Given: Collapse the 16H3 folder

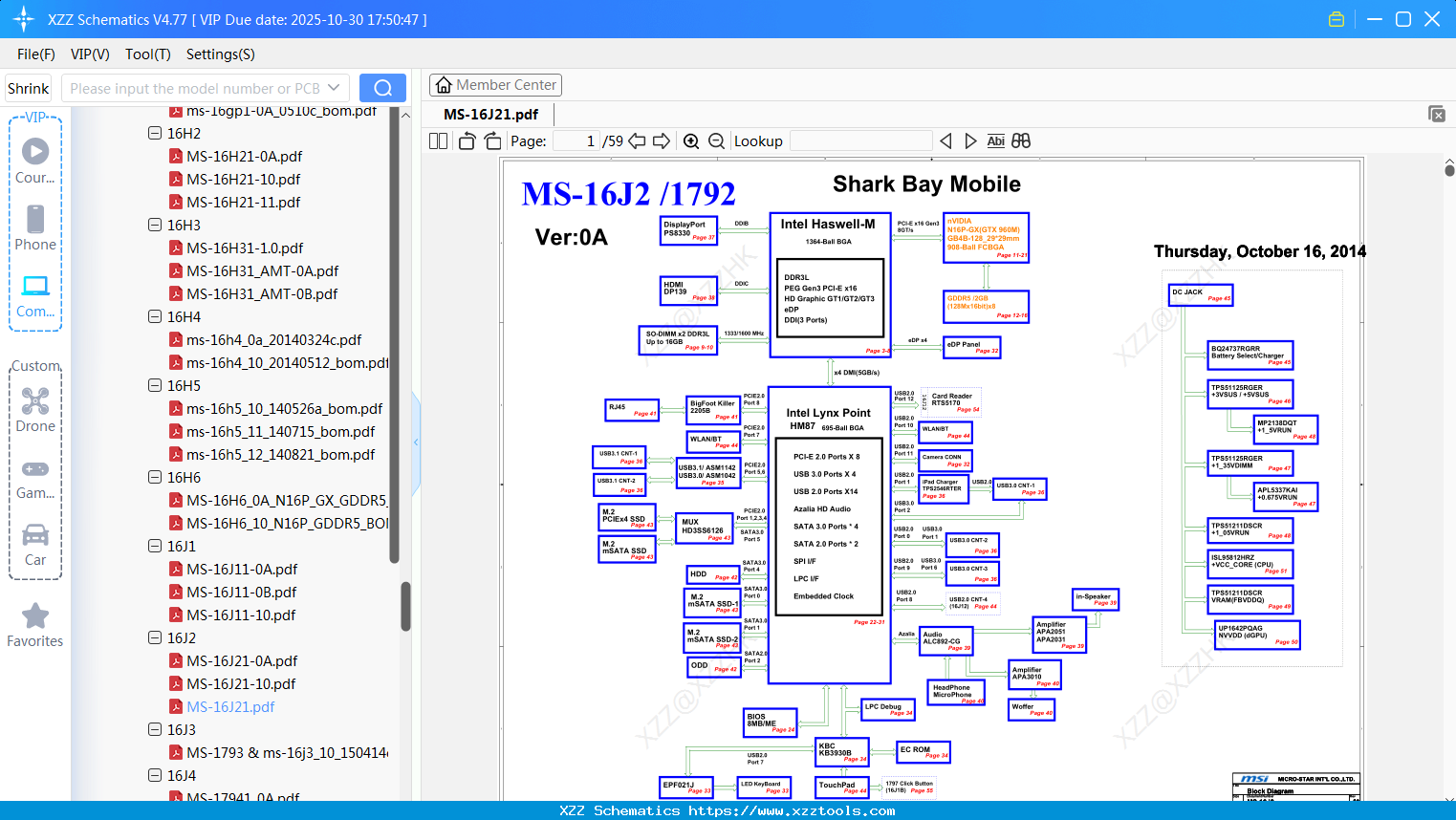Looking at the screenshot, I should click(x=155, y=226).
